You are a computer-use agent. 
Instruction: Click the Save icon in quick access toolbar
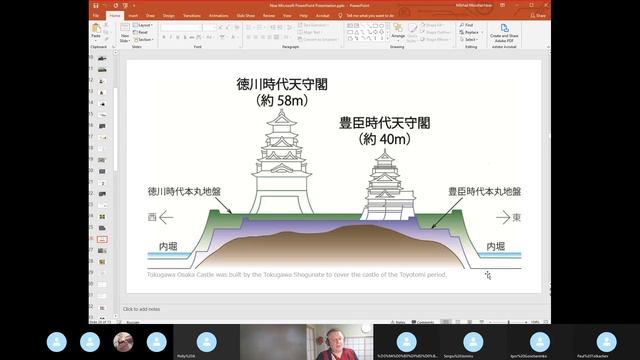click(x=96, y=6)
